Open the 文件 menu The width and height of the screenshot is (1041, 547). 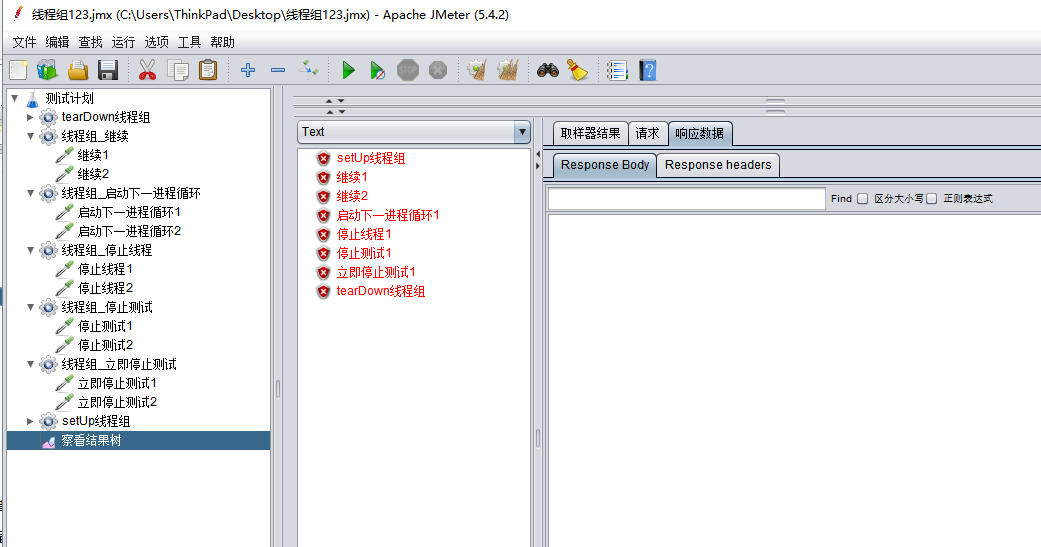pyautogui.click(x=25, y=42)
